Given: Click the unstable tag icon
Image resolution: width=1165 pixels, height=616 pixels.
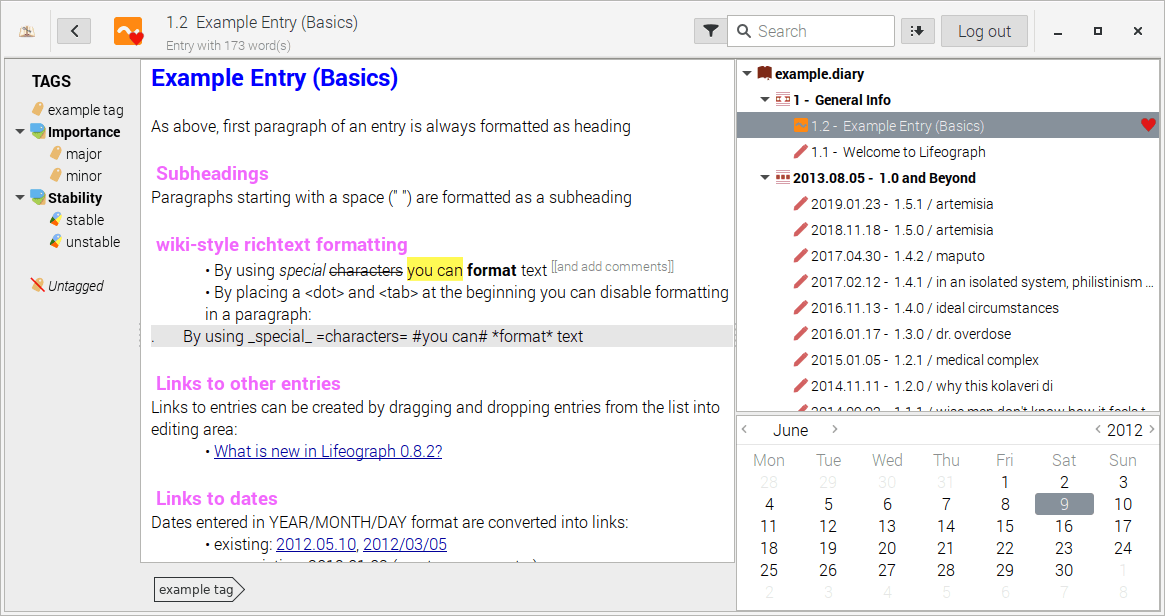Looking at the screenshot, I should [56, 241].
